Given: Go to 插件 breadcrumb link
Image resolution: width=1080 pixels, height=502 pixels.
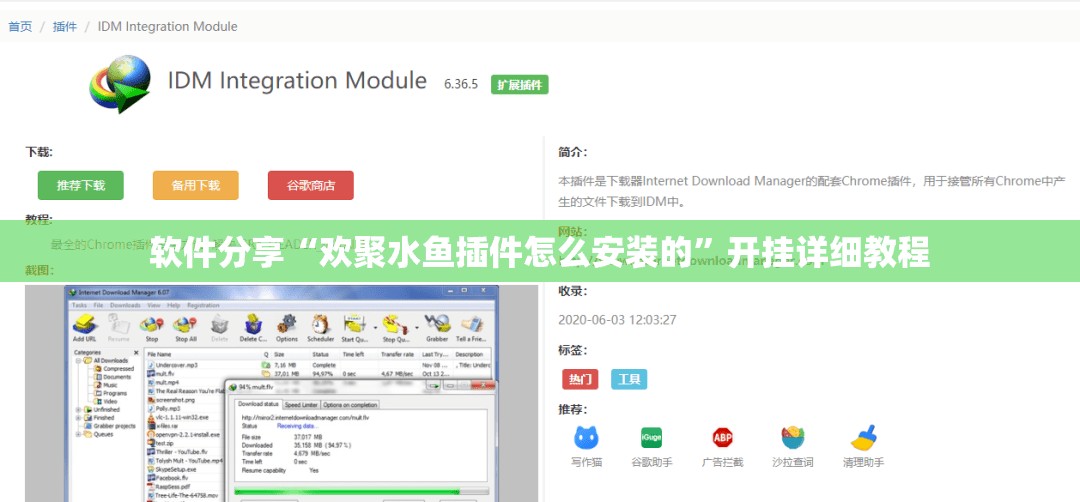Looking at the screenshot, I should point(65,27).
